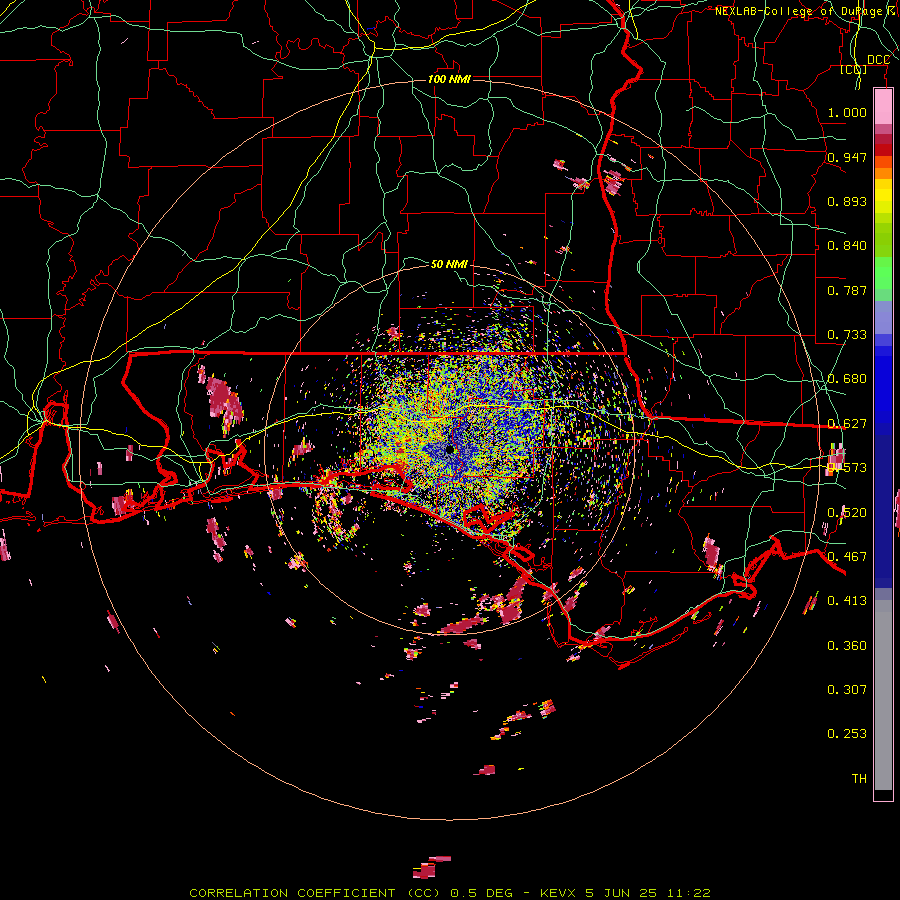This screenshot has height=900, width=900.
Task: Click the 100 NMI range ring label
Action: [449, 79]
